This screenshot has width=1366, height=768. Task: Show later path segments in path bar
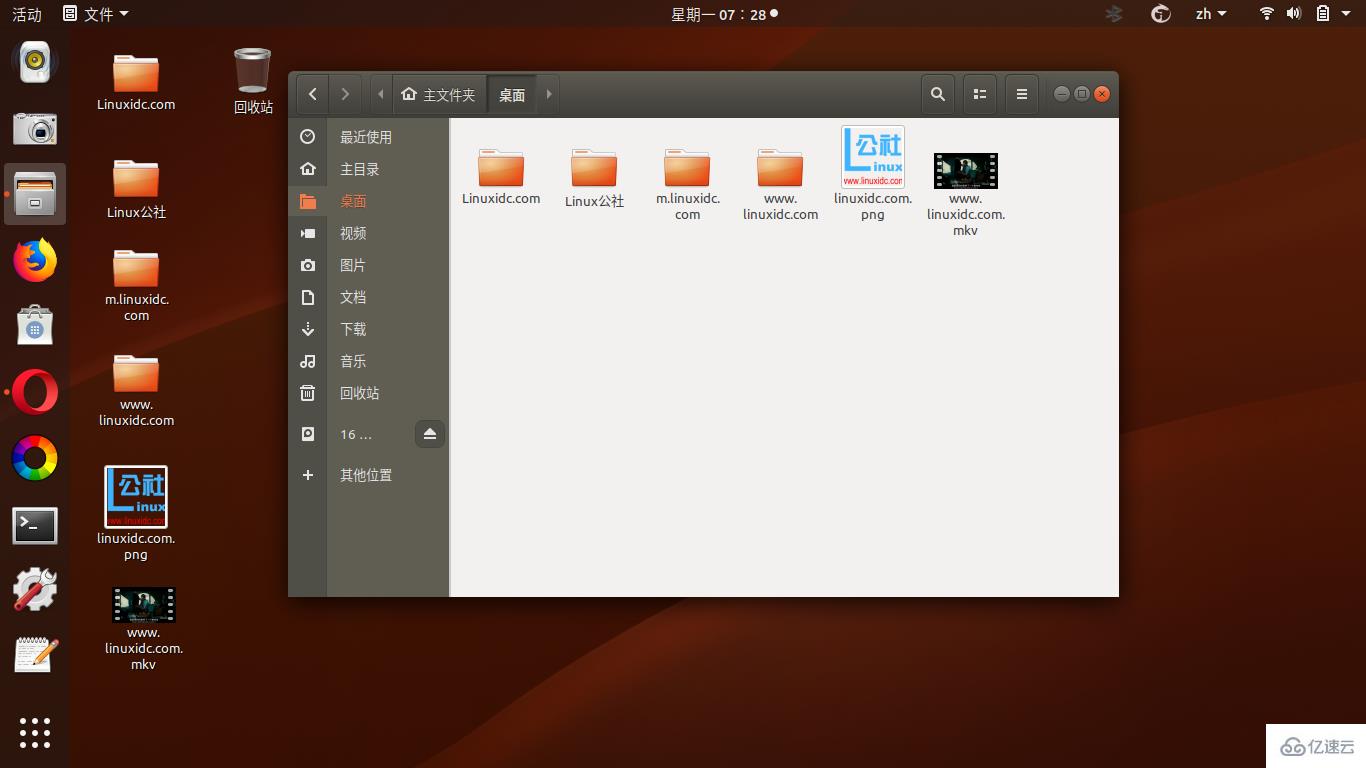[549, 94]
